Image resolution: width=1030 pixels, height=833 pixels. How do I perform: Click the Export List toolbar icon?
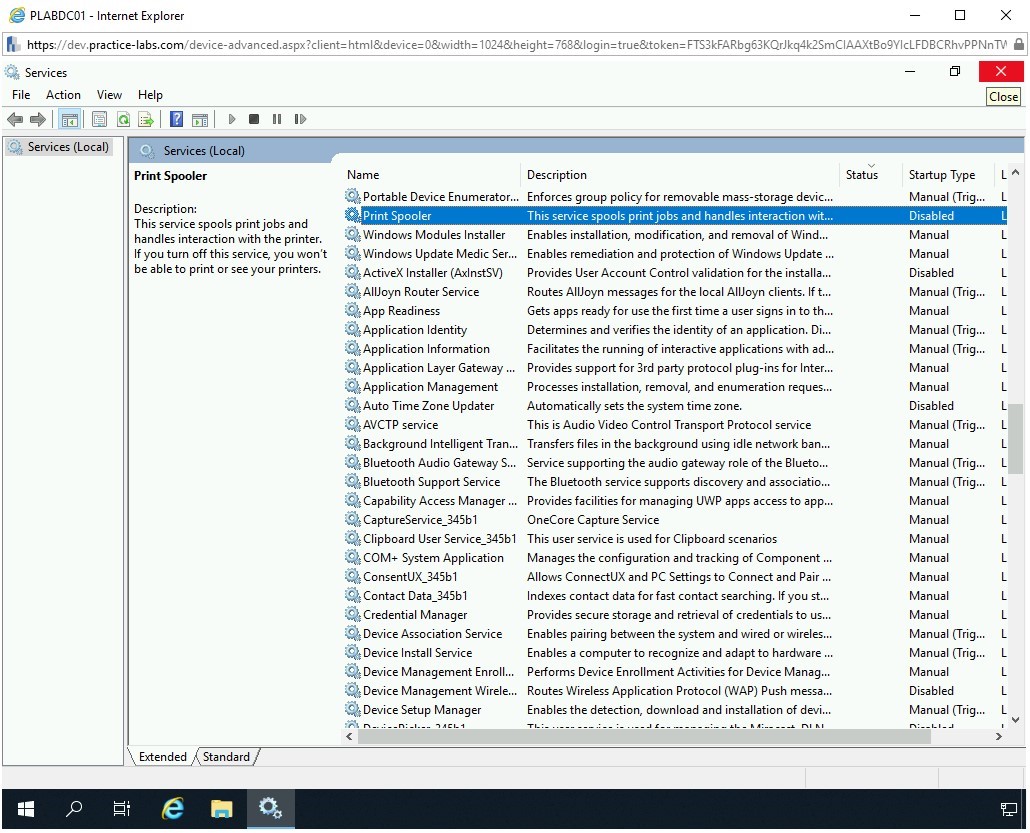pos(146,119)
